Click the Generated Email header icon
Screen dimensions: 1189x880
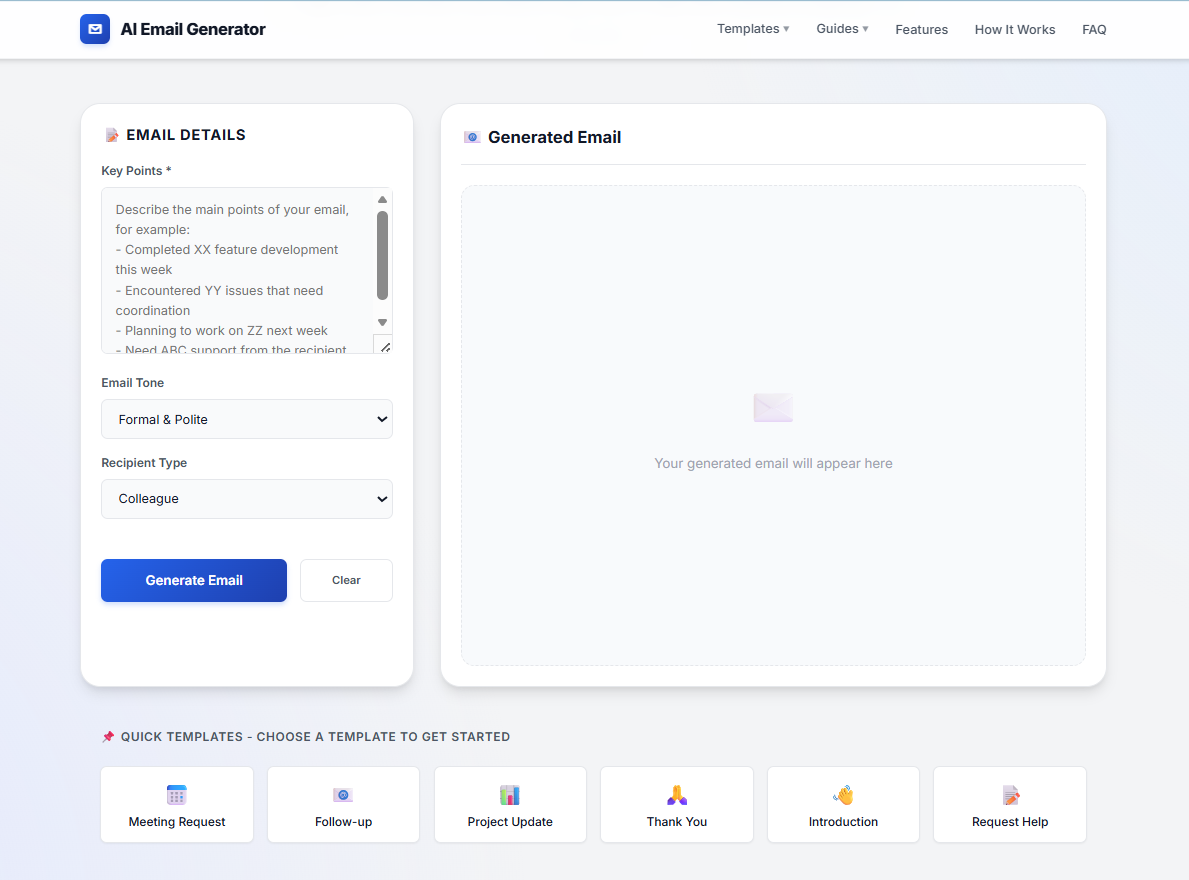(x=471, y=136)
